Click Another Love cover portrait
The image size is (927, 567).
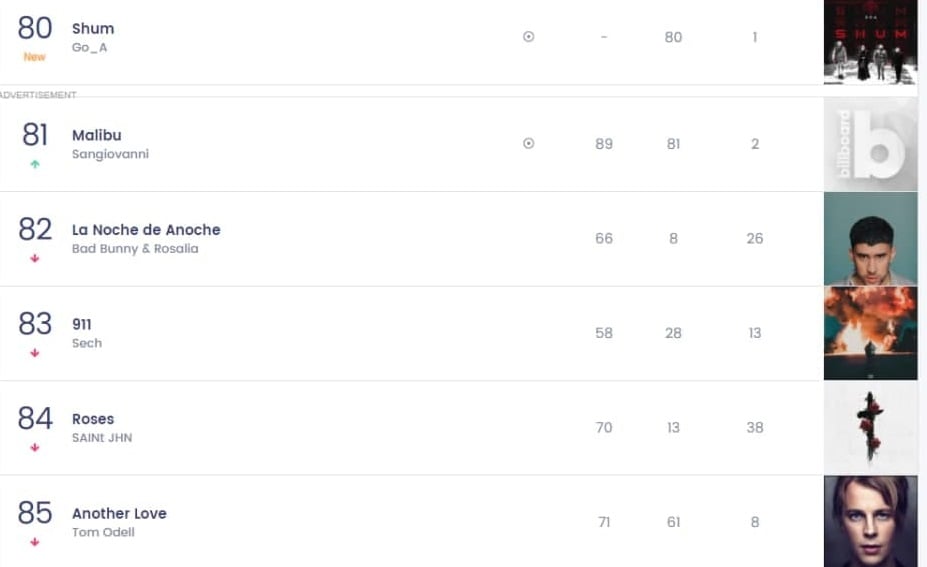point(870,521)
